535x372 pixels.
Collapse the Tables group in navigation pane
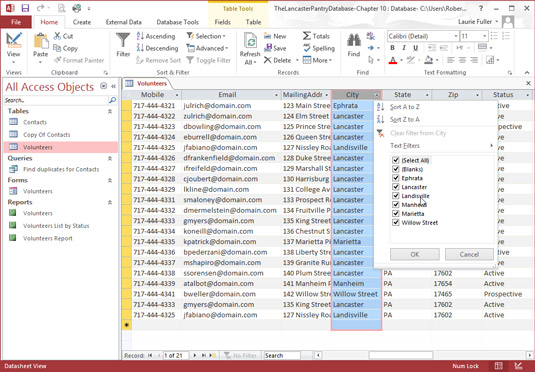pos(110,111)
